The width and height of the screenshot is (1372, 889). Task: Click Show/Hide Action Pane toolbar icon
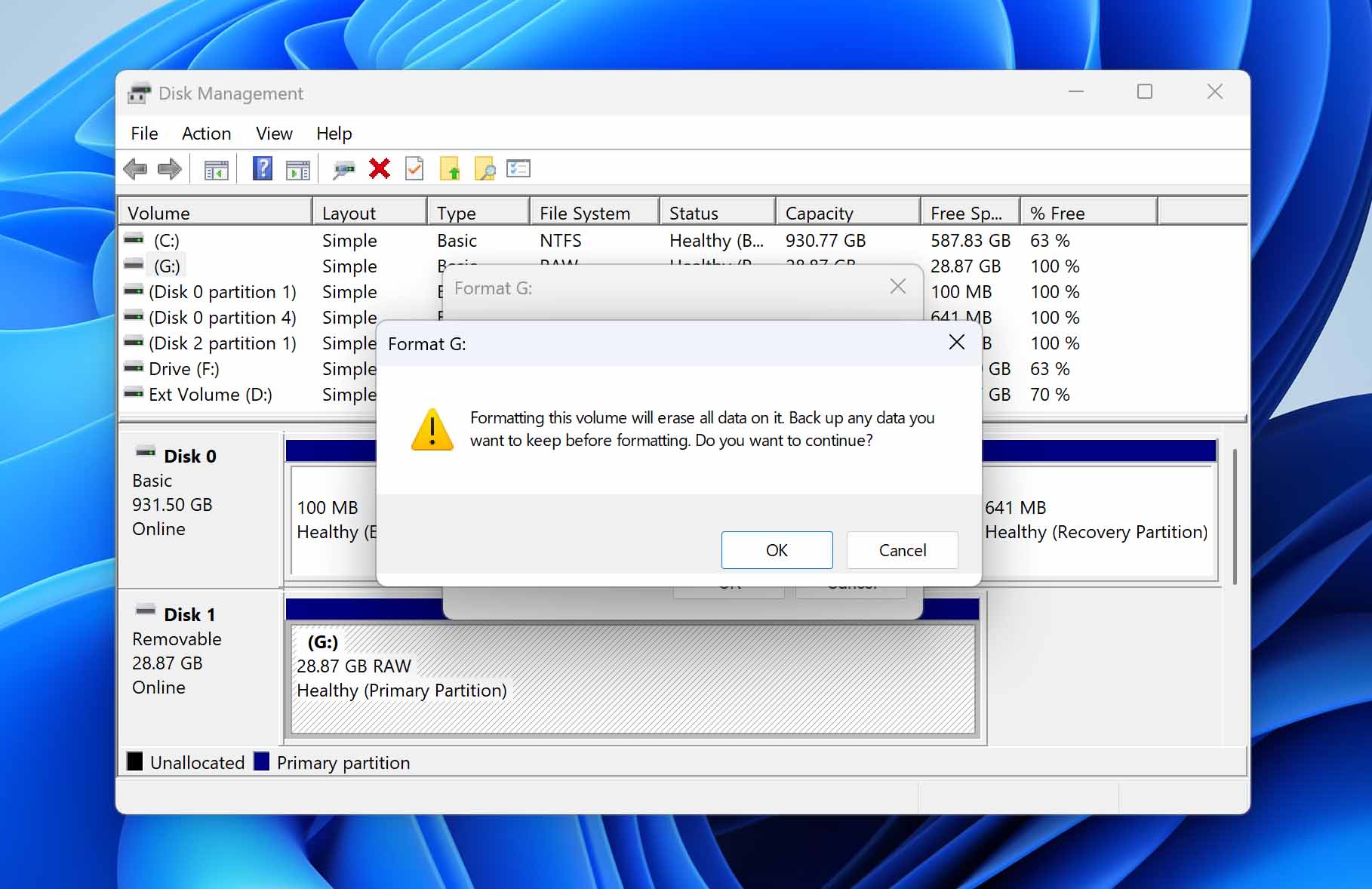point(298,169)
